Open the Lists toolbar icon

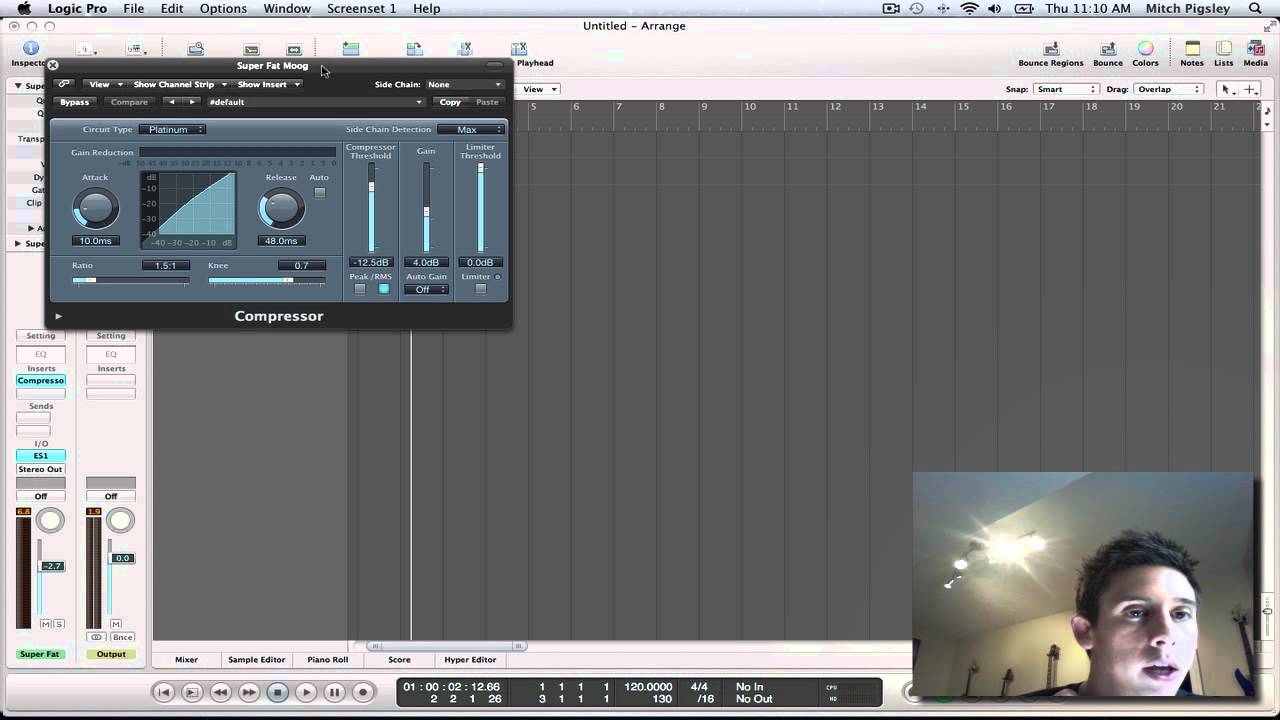coord(1224,48)
